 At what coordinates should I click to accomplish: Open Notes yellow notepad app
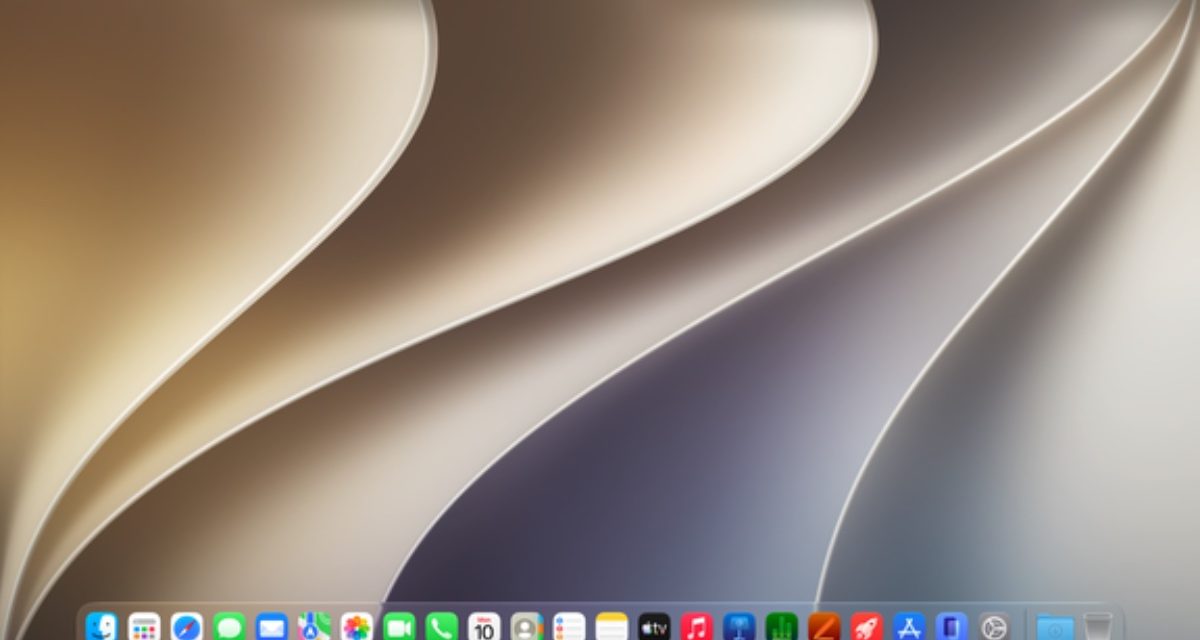(611, 627)
